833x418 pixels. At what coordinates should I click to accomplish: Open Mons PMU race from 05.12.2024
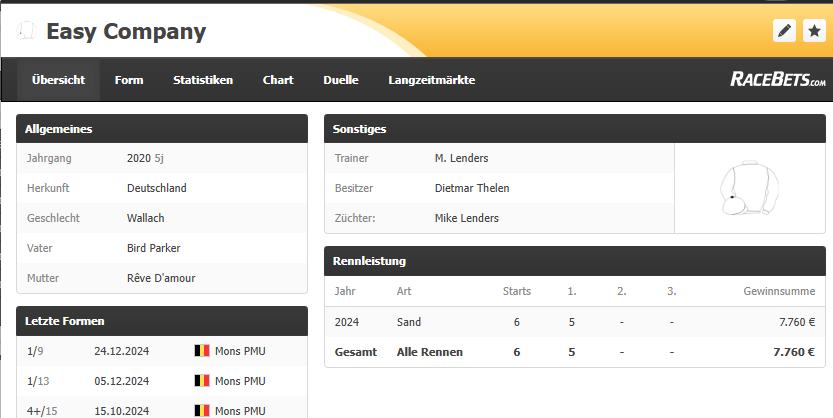pyautogui.click(x=240, y=381)
